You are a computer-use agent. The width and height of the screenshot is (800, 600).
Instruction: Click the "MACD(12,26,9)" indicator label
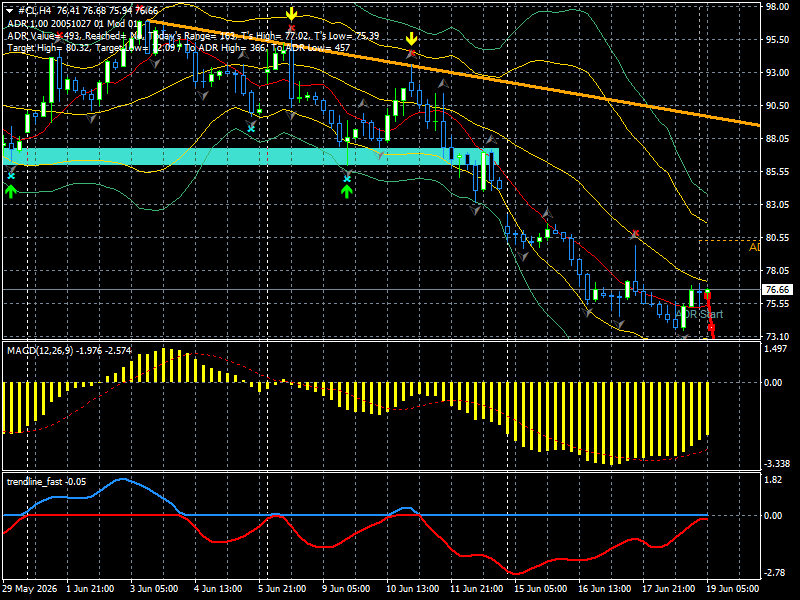tap(40, 351)
